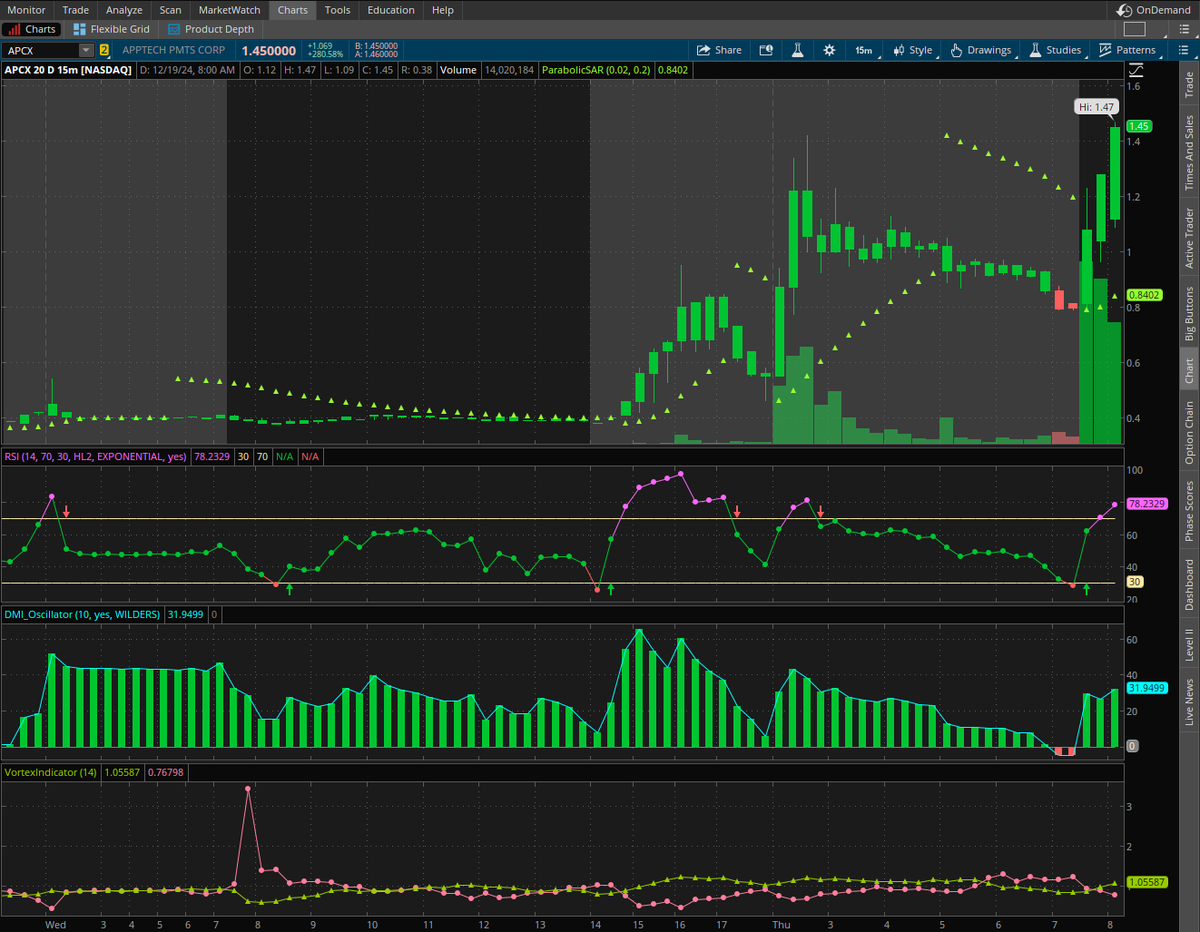Click the APCX 20 D 15m chart title
The height and width of the screenshot is (932, 1200).
(68, 70)
